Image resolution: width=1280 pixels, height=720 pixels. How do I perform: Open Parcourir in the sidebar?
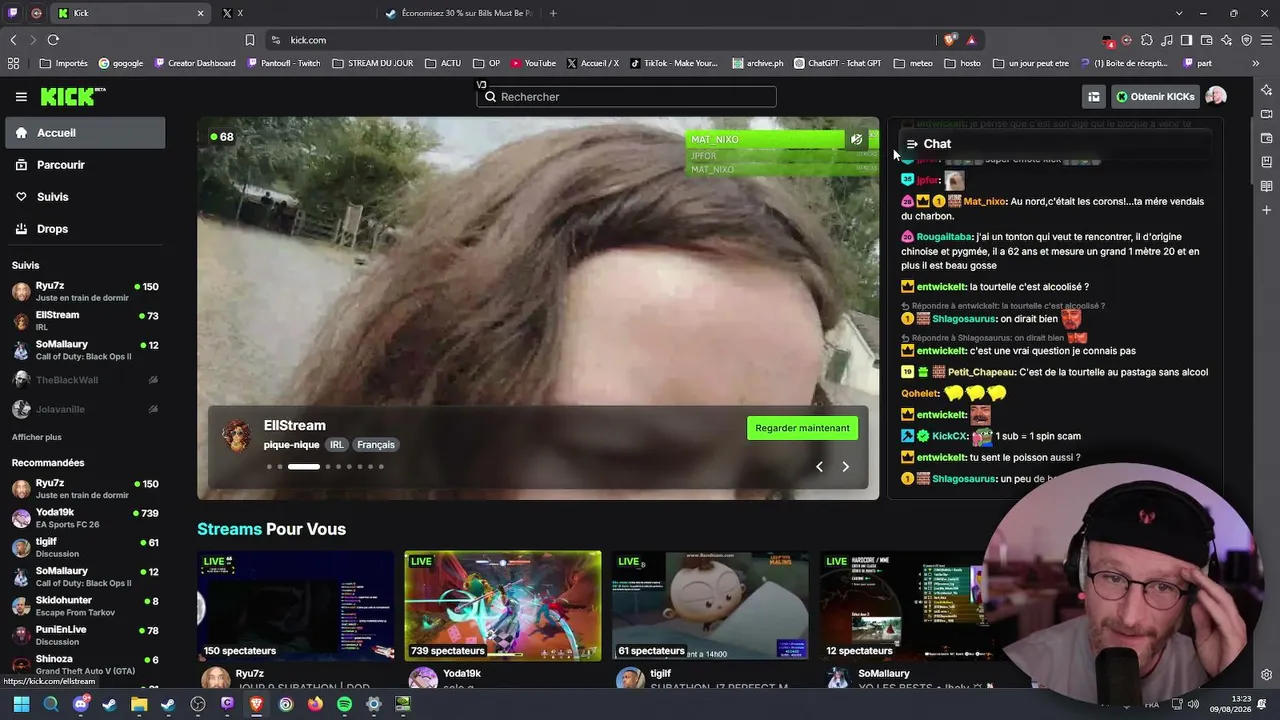pos(85,165)
